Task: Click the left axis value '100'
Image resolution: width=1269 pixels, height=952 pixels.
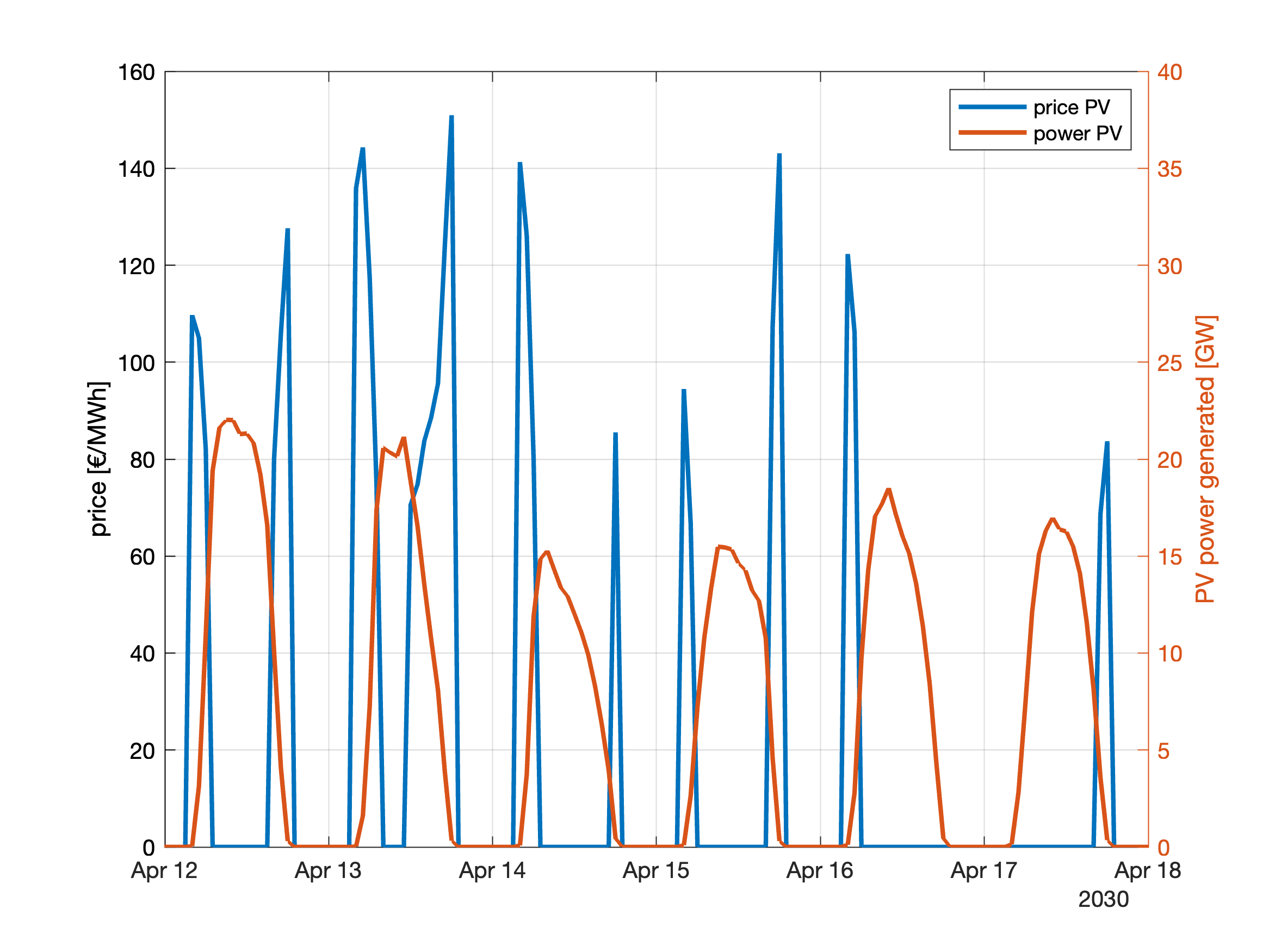Action: coord(137,363)
